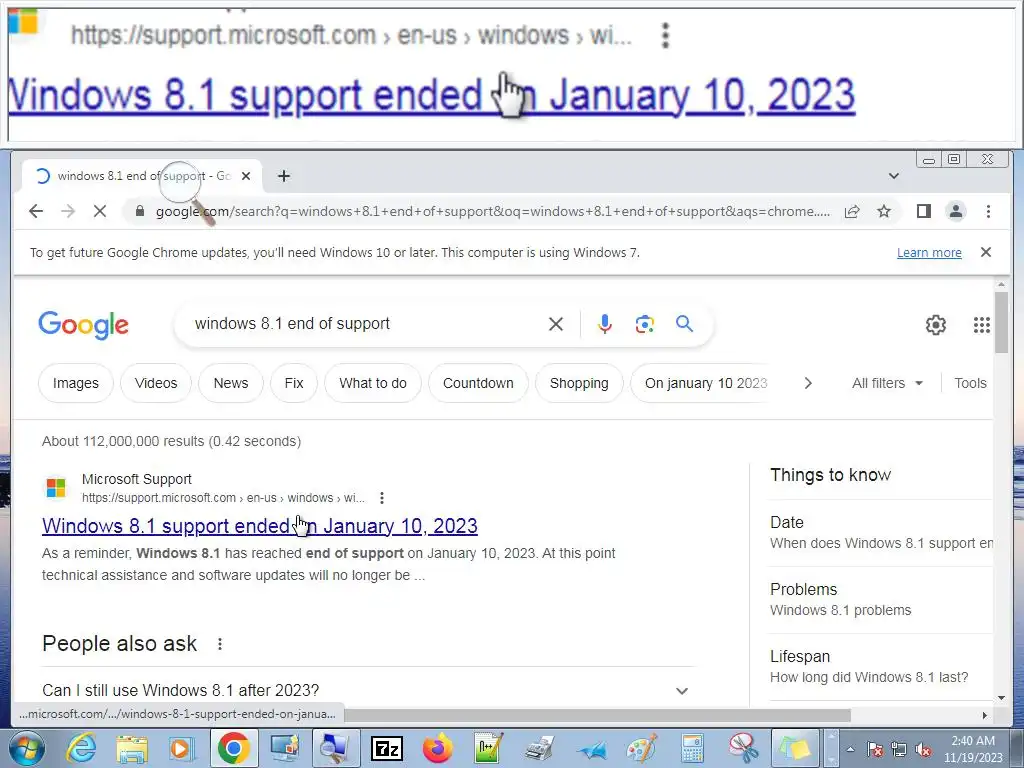Expand Can I still use Windows 8.1 question

click(366, 690)
